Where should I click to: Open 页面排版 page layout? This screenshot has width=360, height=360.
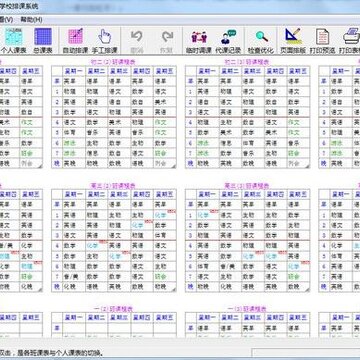(x=293, y=41)
